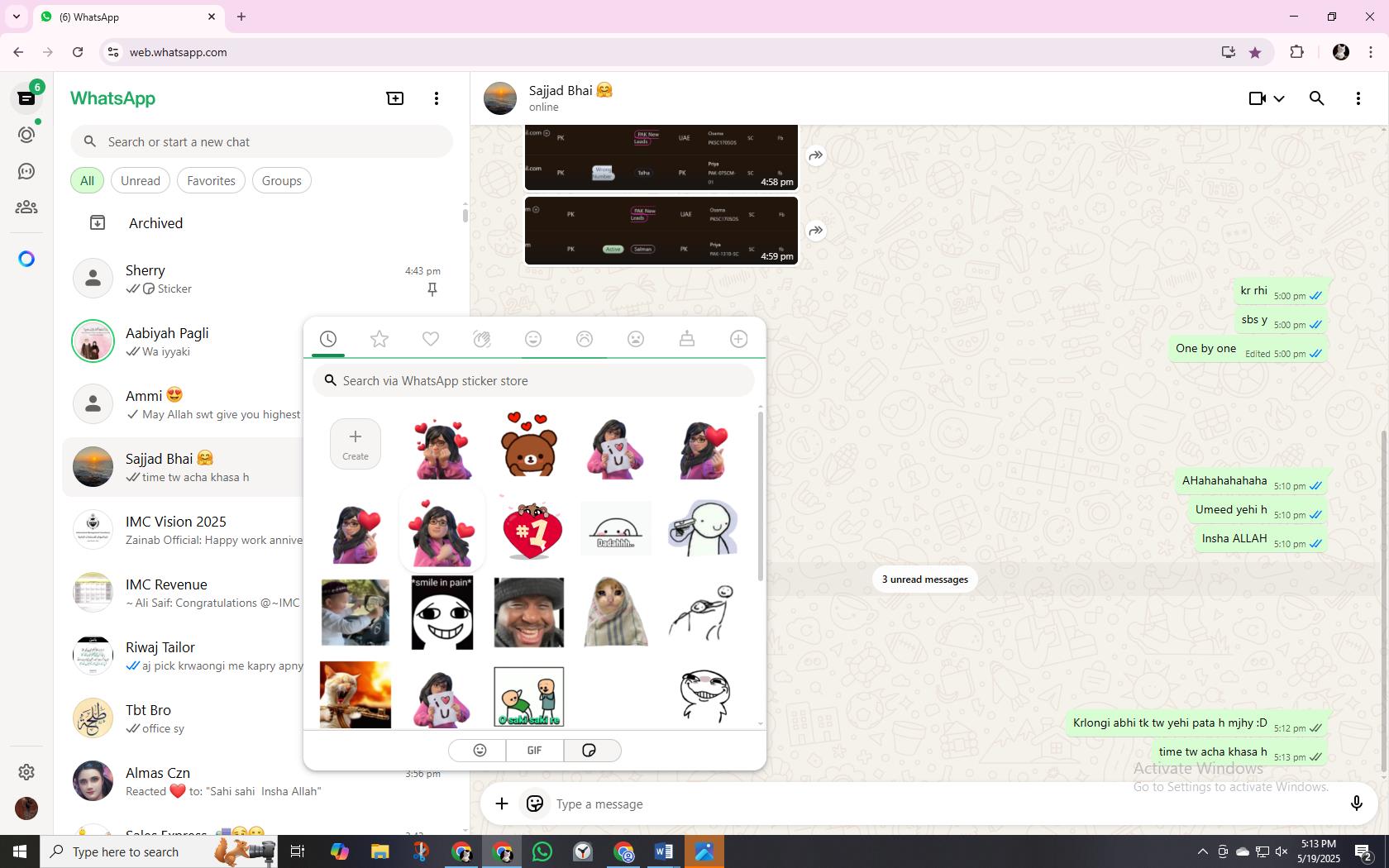This screenshot has height=868, width=1389.
Task: Bookmark this page star icon
Action: pyautogui.click(x=1255, y=52)
